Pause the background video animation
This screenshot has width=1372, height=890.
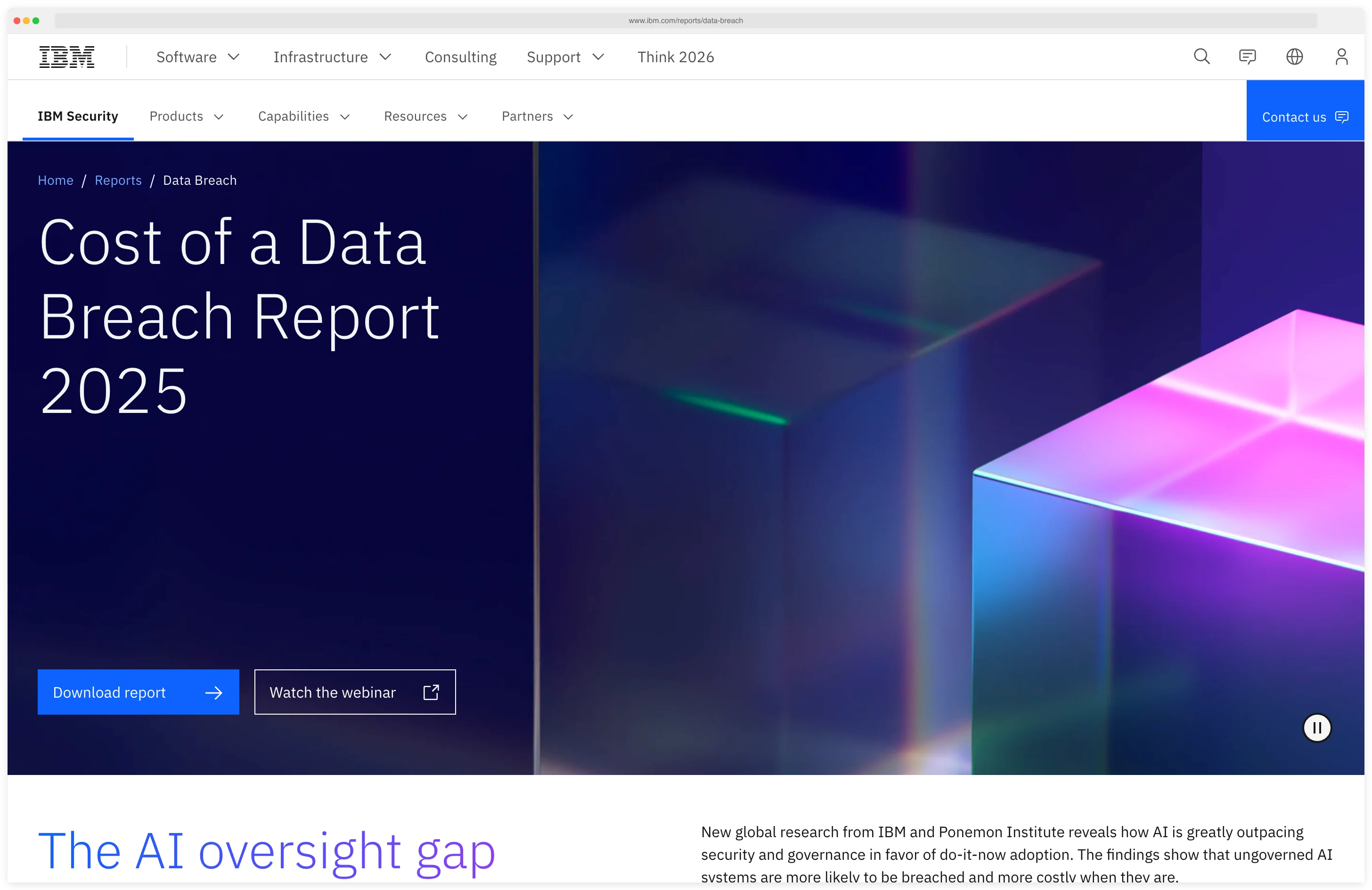[x=1317, y=727]
